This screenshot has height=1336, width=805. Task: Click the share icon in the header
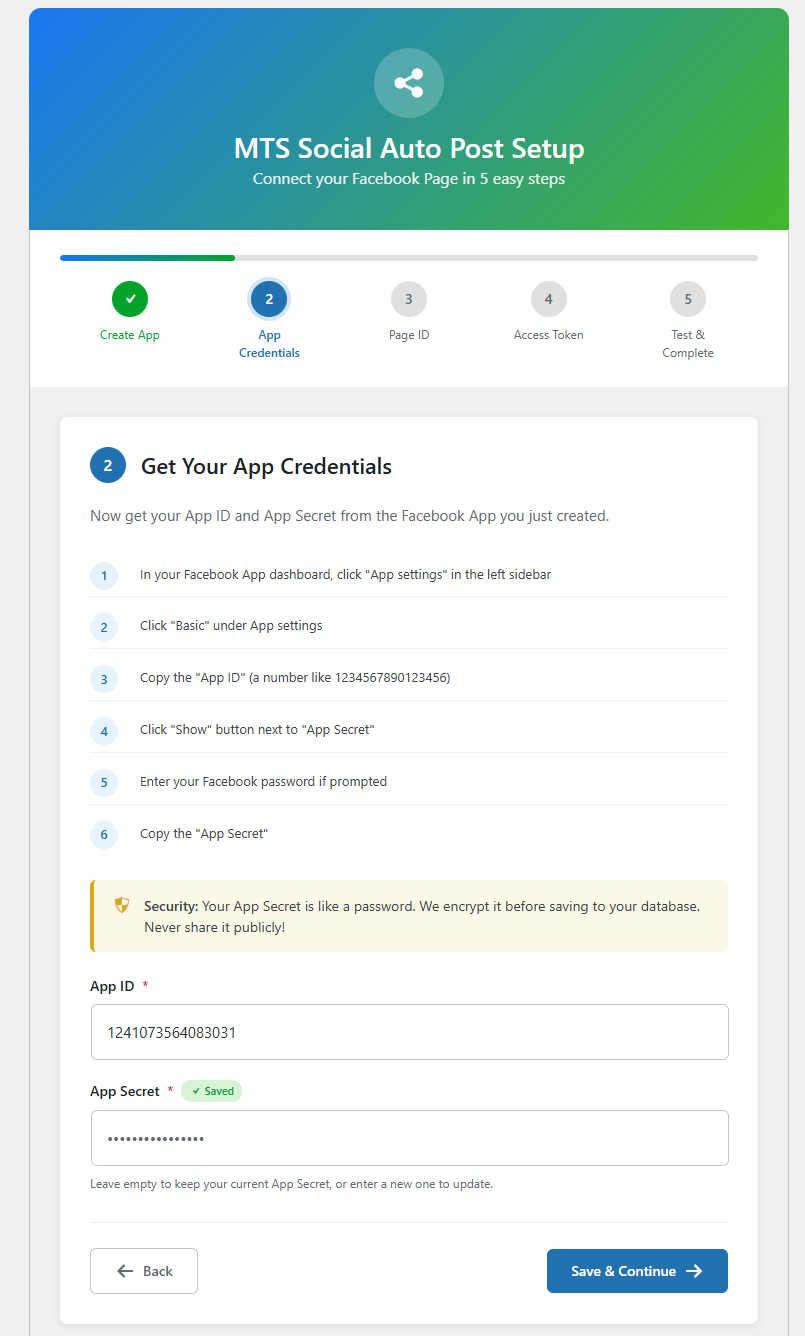(408, 83)
